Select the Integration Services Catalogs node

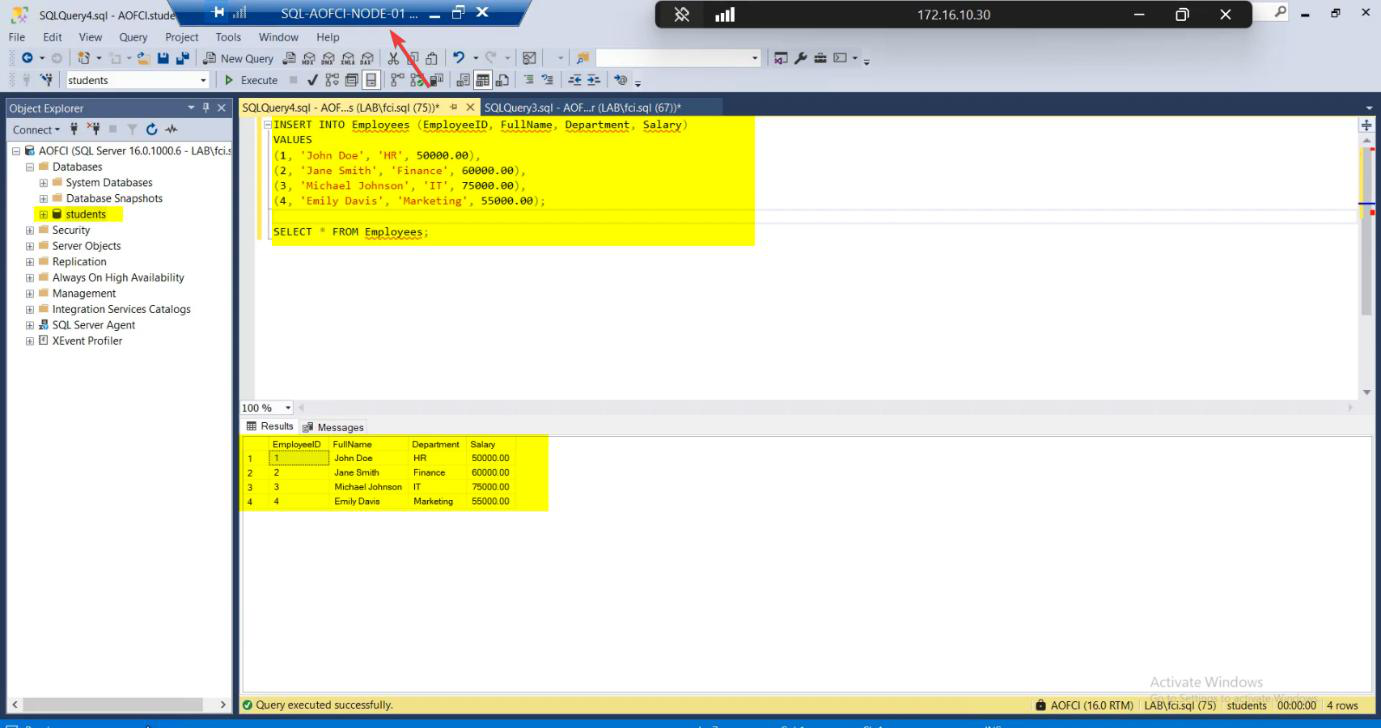121,309
